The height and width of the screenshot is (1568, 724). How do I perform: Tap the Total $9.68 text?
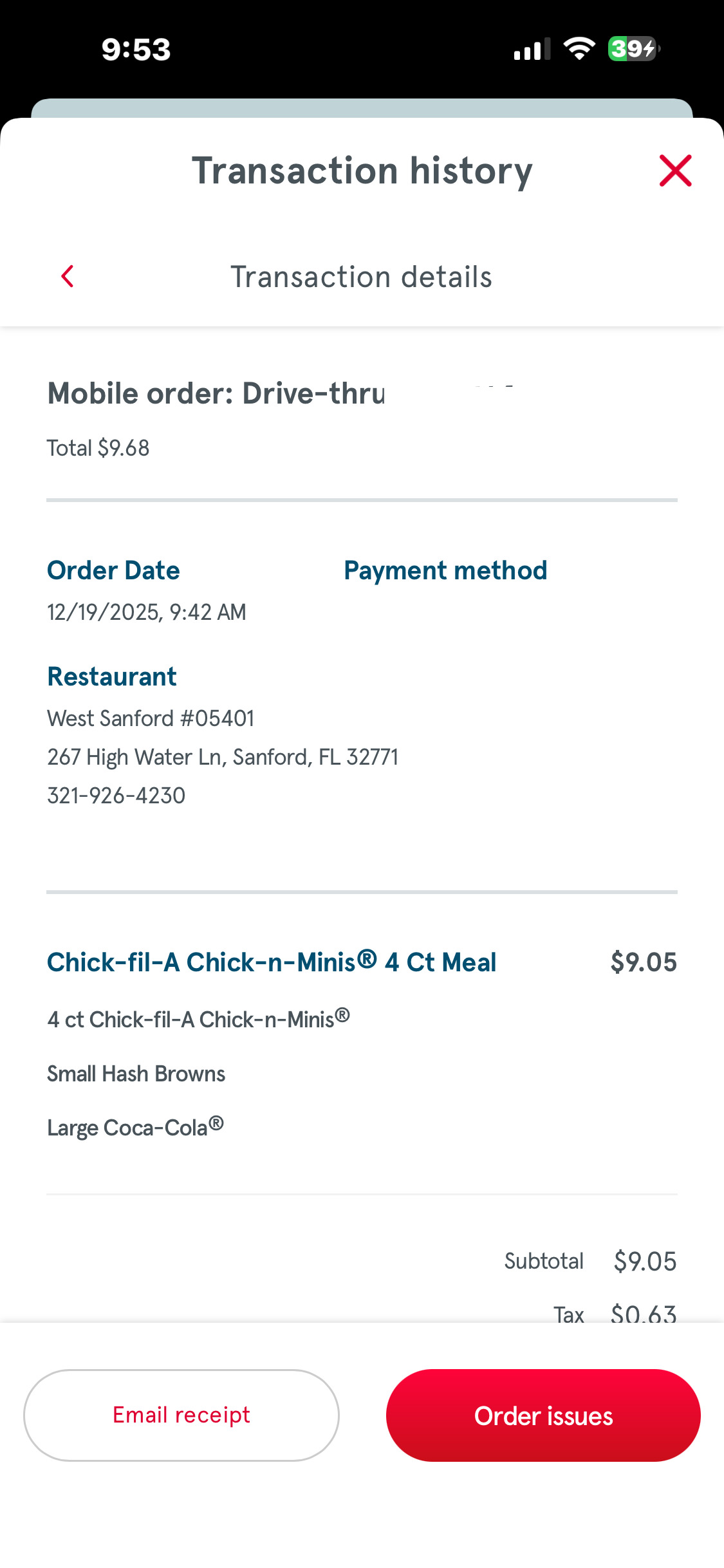click(x=98, y=448)
